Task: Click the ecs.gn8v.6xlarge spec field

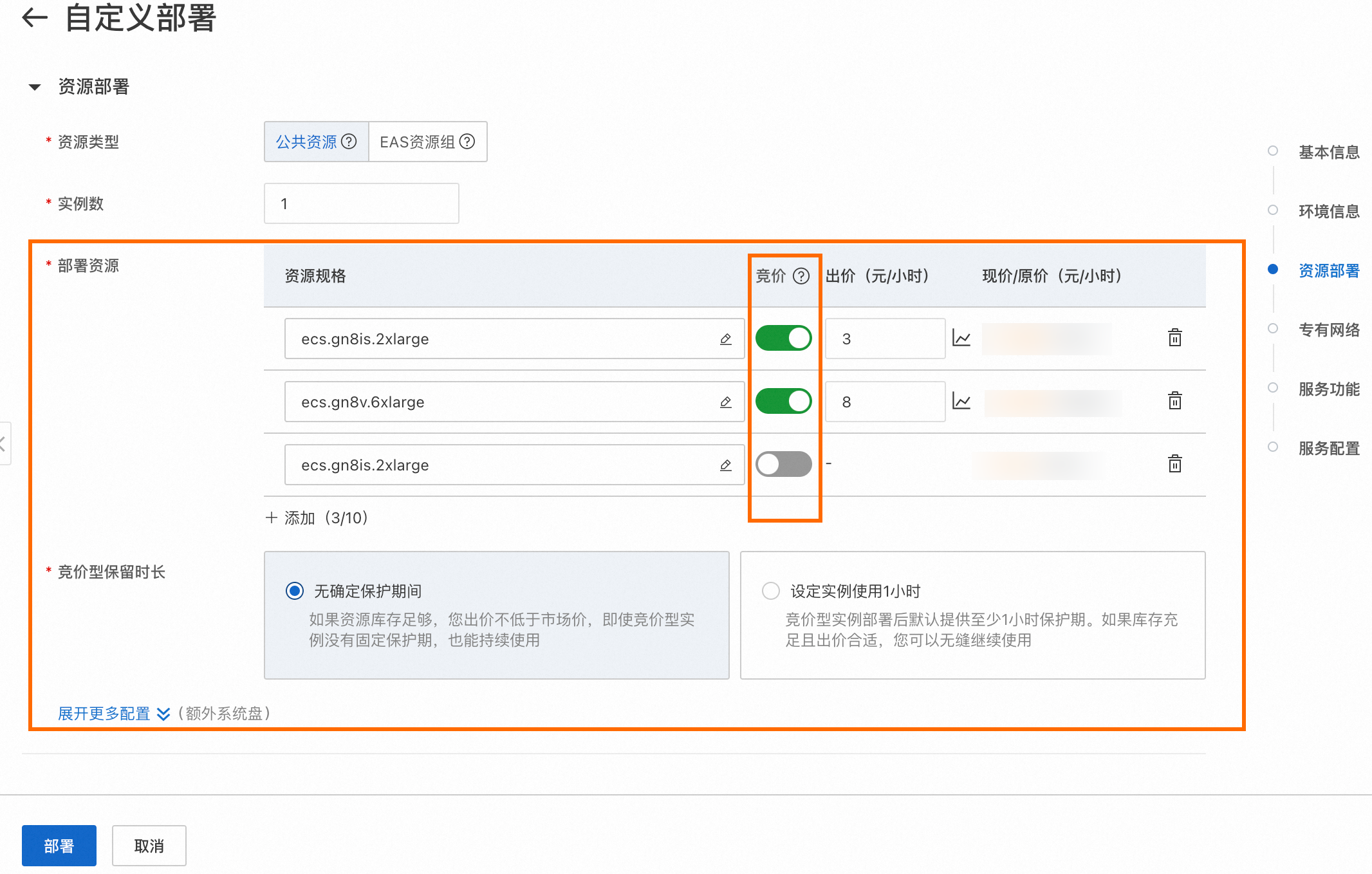Action: click(x=515, y=402)
